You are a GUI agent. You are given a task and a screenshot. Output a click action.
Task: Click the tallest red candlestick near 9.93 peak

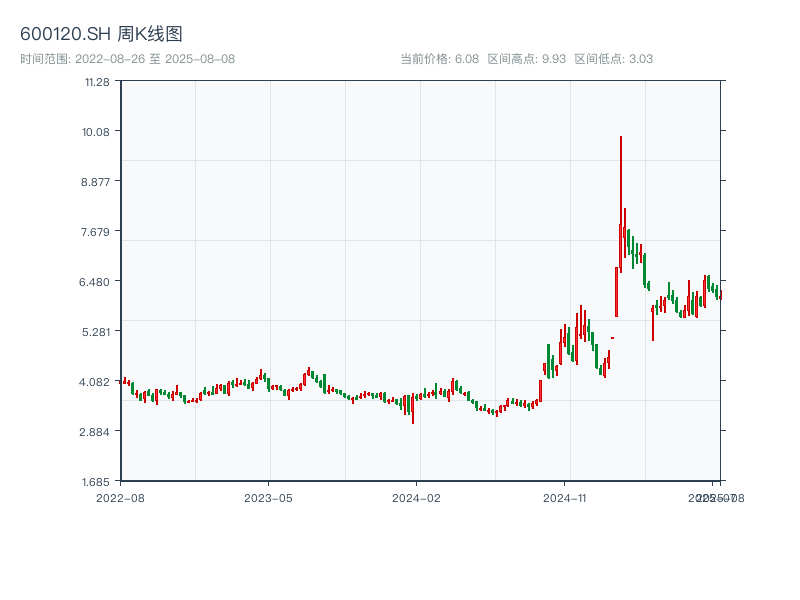point(621,204)
